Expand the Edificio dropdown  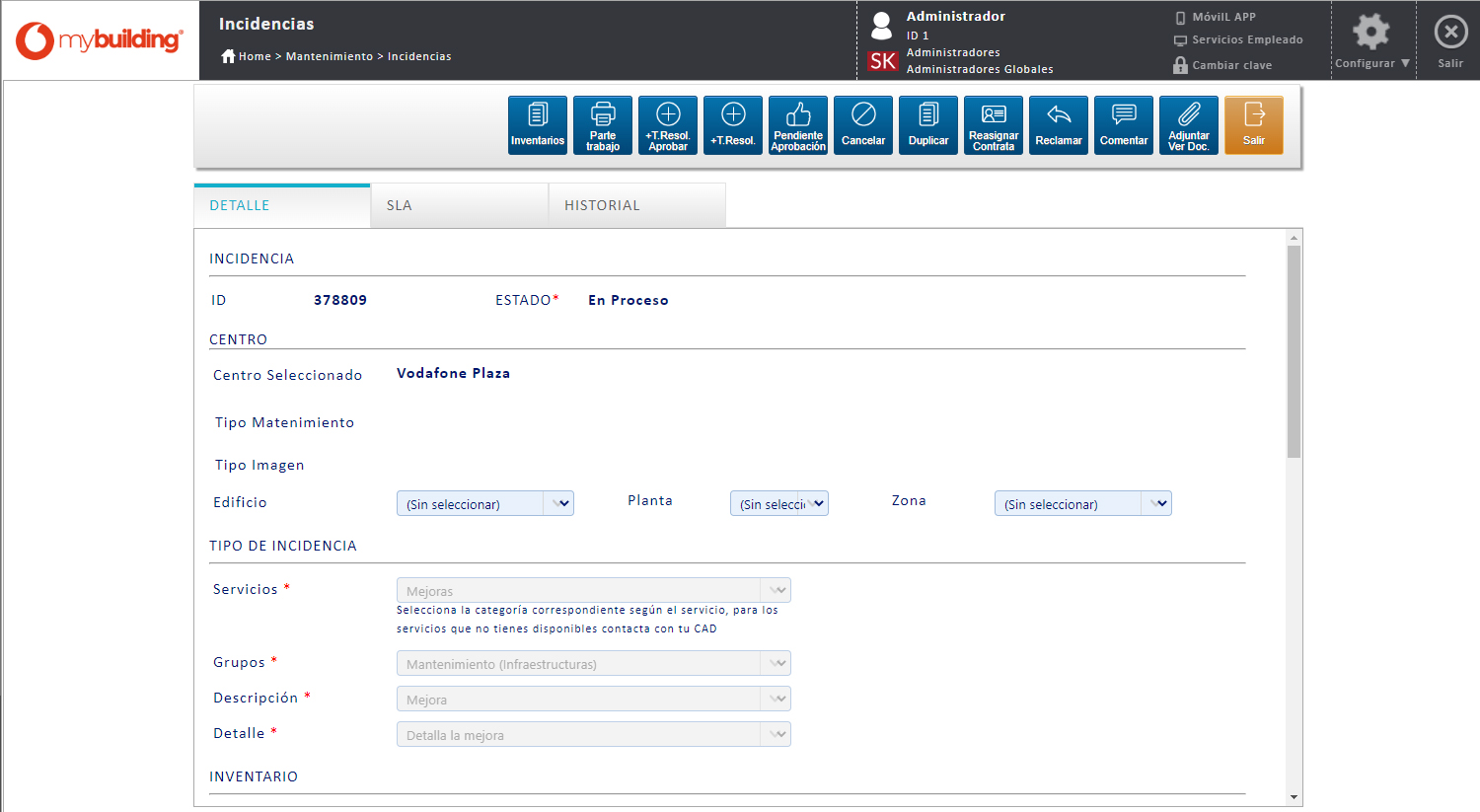click(484, 504)
